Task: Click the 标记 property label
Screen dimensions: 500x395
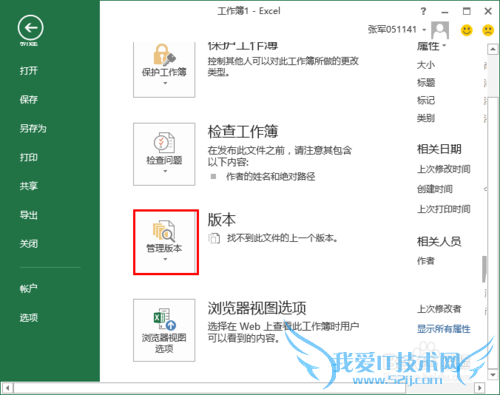Action: [x=426, y=100]
